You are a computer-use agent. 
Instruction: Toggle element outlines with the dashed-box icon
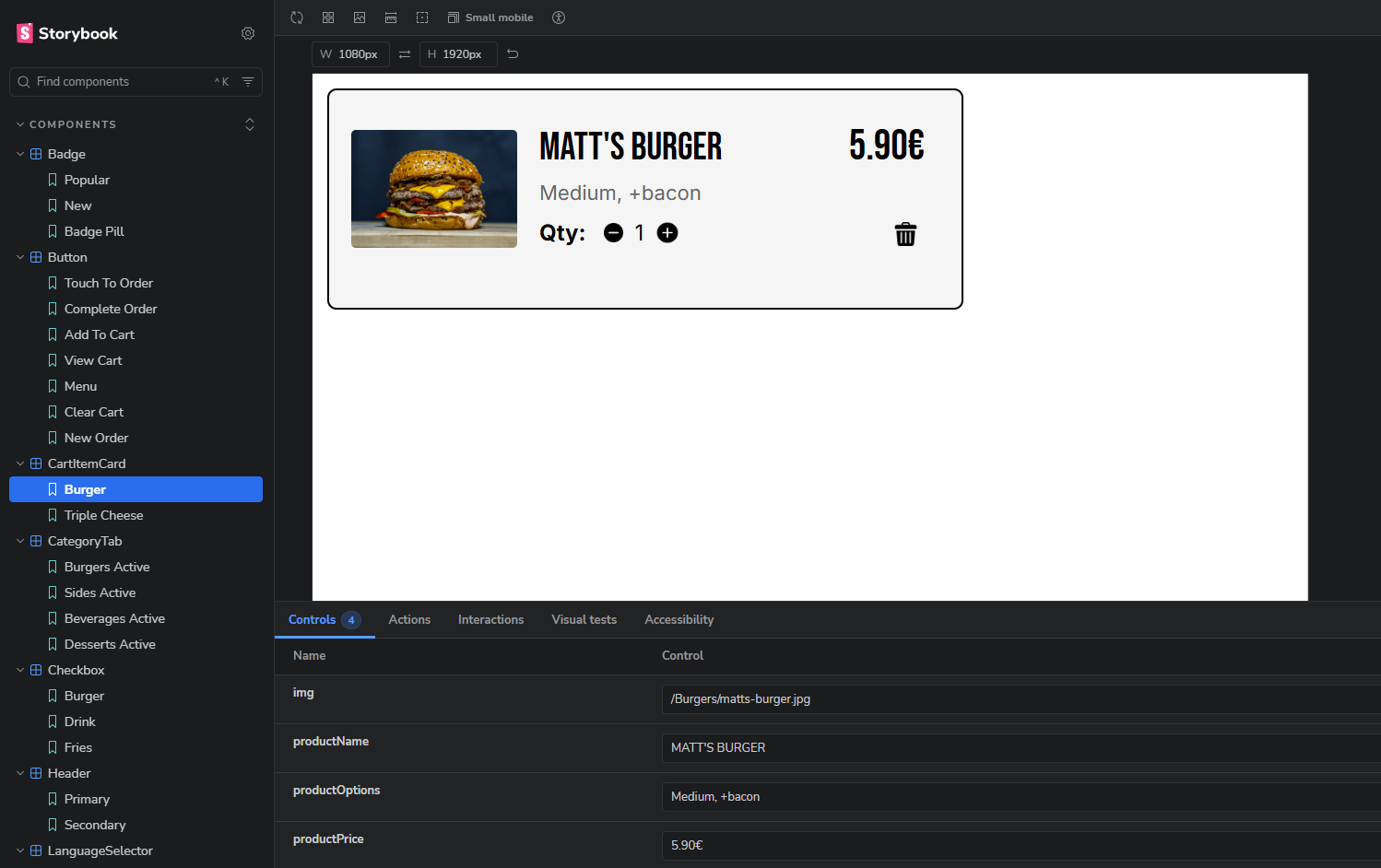421,17
